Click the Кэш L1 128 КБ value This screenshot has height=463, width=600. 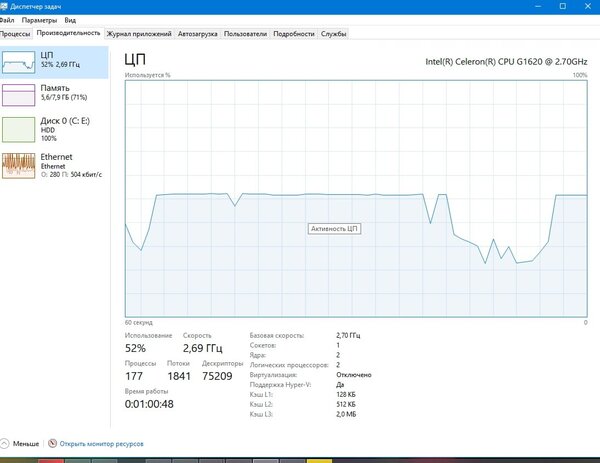pos(346,395)
